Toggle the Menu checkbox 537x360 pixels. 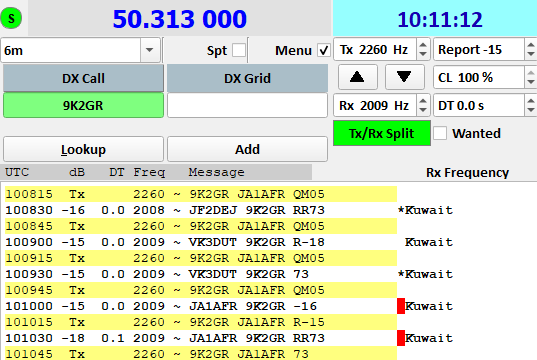coord(324,50)
